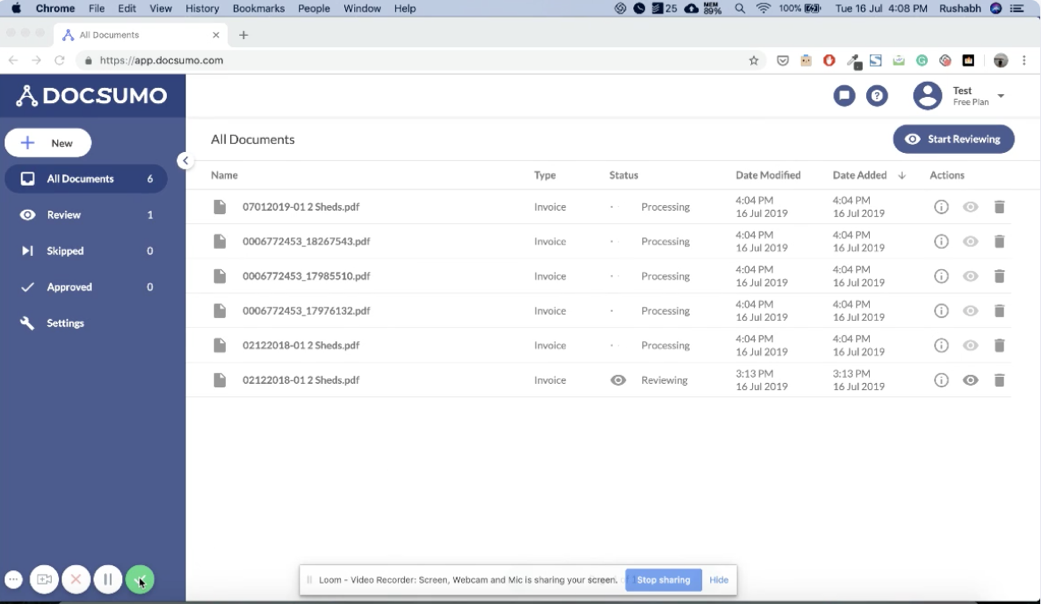Show info for 0006772453_17985510.pdf

click(941, 276)
